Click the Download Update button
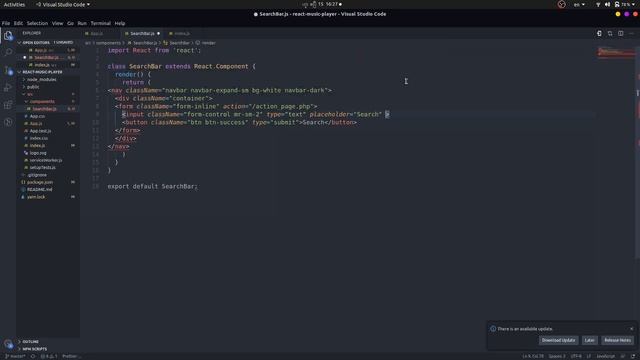 point(558,340)
